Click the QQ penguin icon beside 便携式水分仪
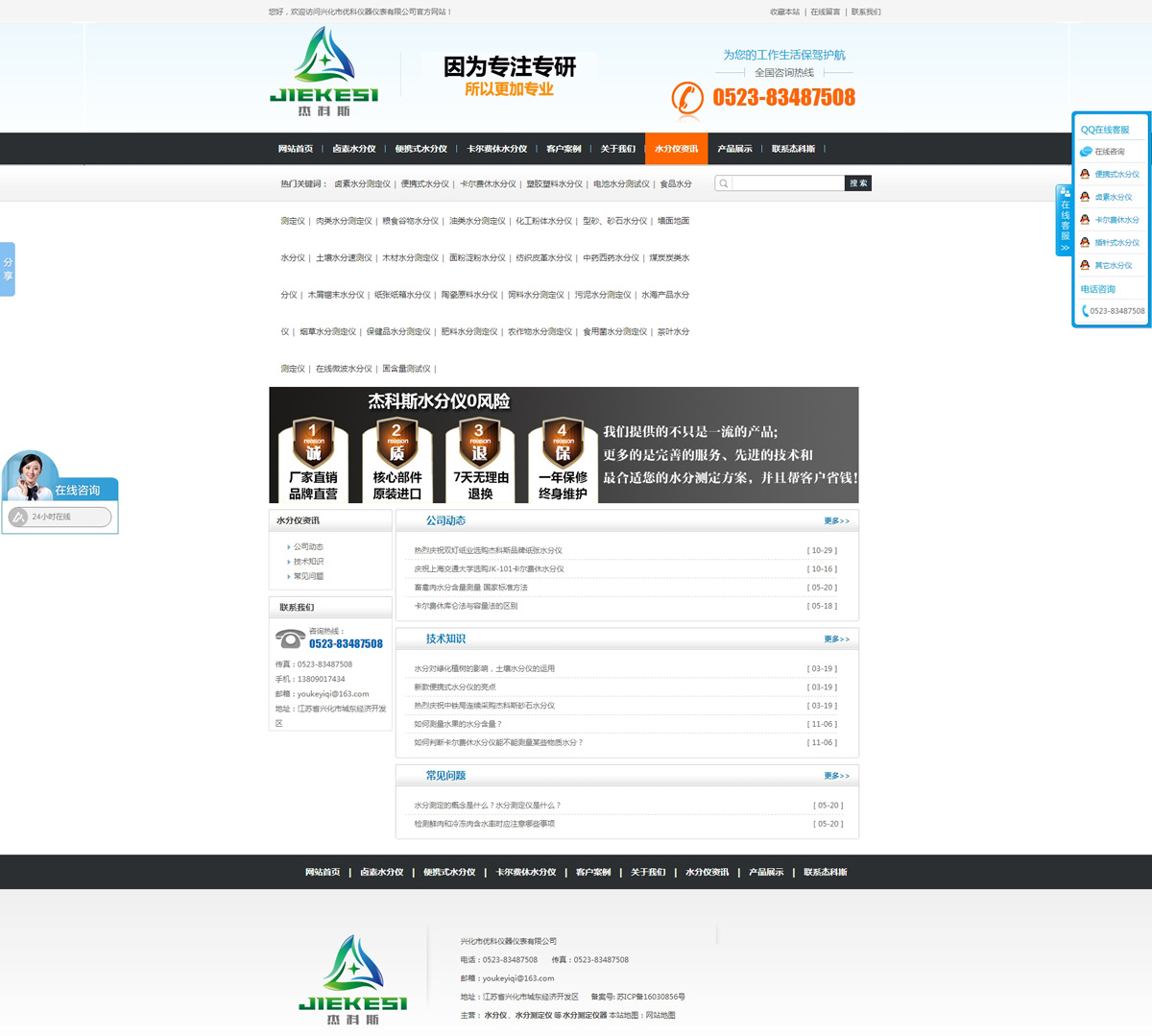This screenshot has height=1036, width=1152. pos(1085,175)
